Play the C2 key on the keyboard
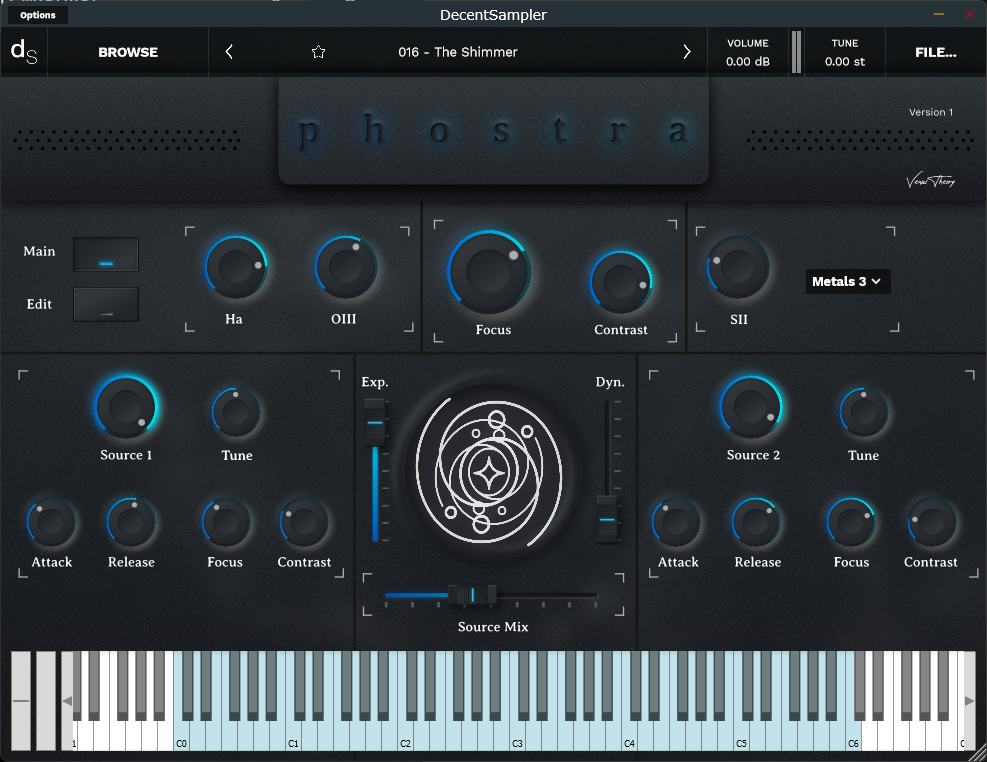The width and height of the screenshot is (987, 762). pyautogui.click(x=405, y=736)
